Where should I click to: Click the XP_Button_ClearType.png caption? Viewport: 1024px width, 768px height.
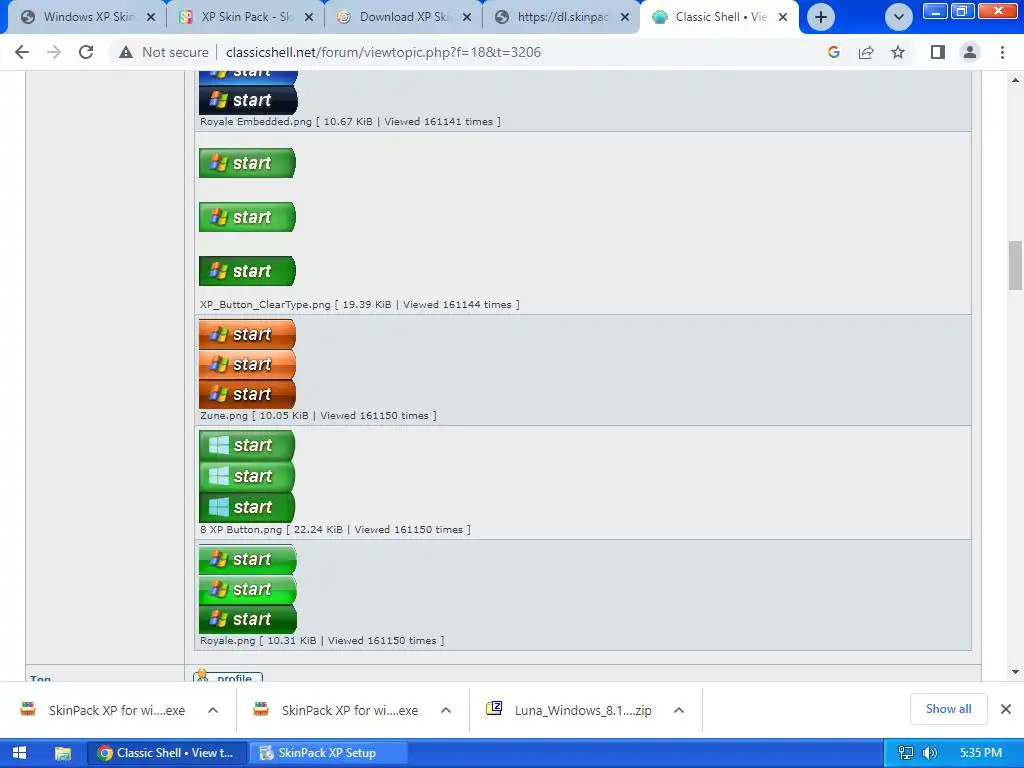coord(360,304)
